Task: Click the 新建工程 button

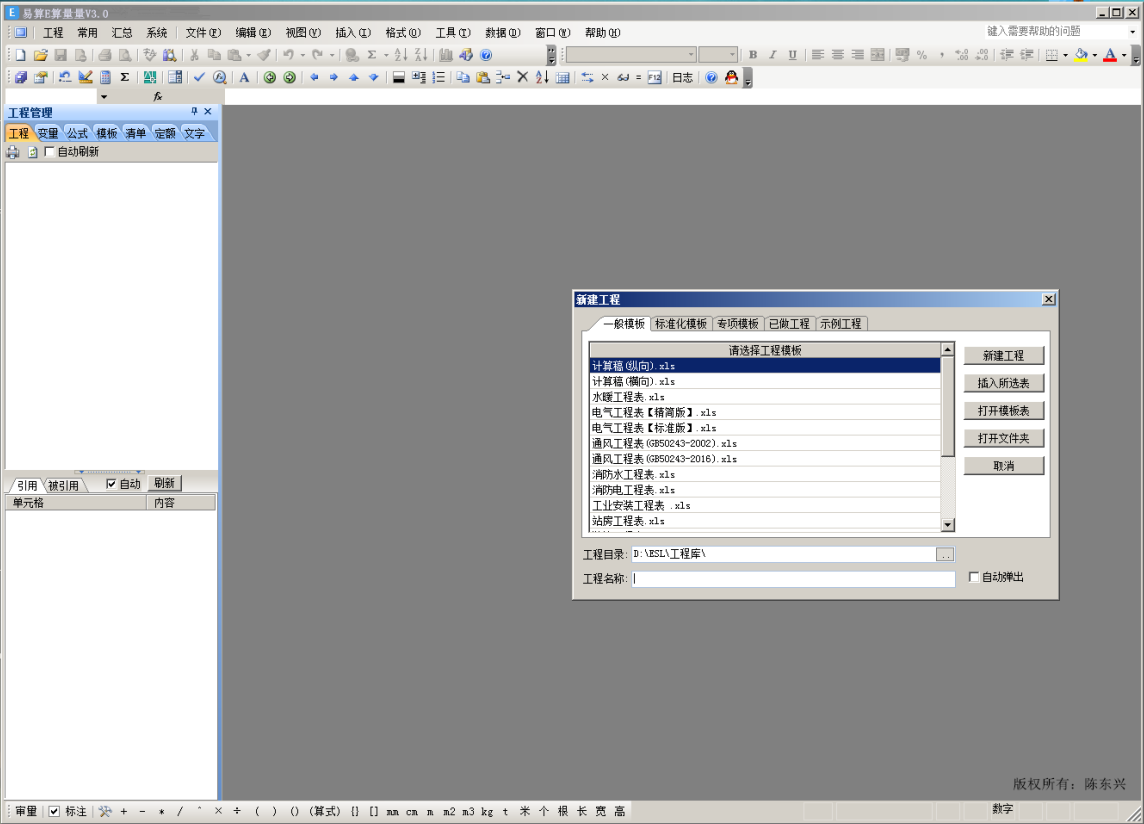Action: pyautogui.click(x=1003, y=355)
